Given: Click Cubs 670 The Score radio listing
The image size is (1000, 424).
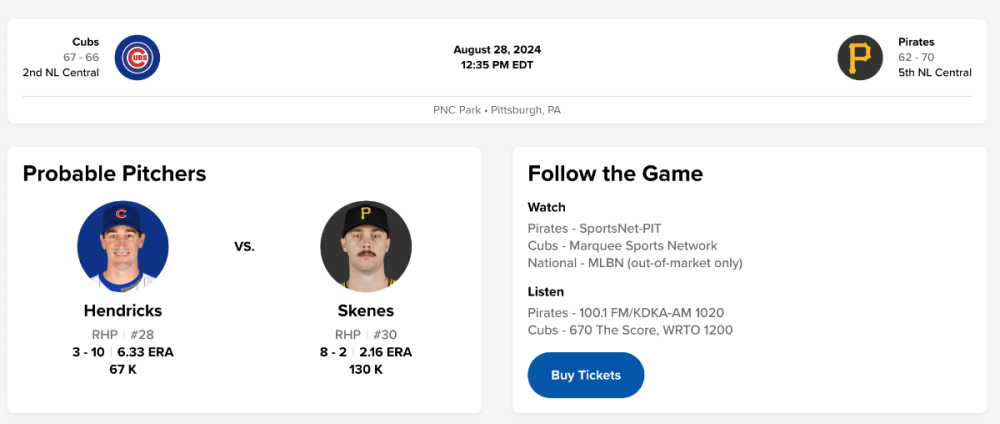Looking at the screenshot, I should [630, 330].
